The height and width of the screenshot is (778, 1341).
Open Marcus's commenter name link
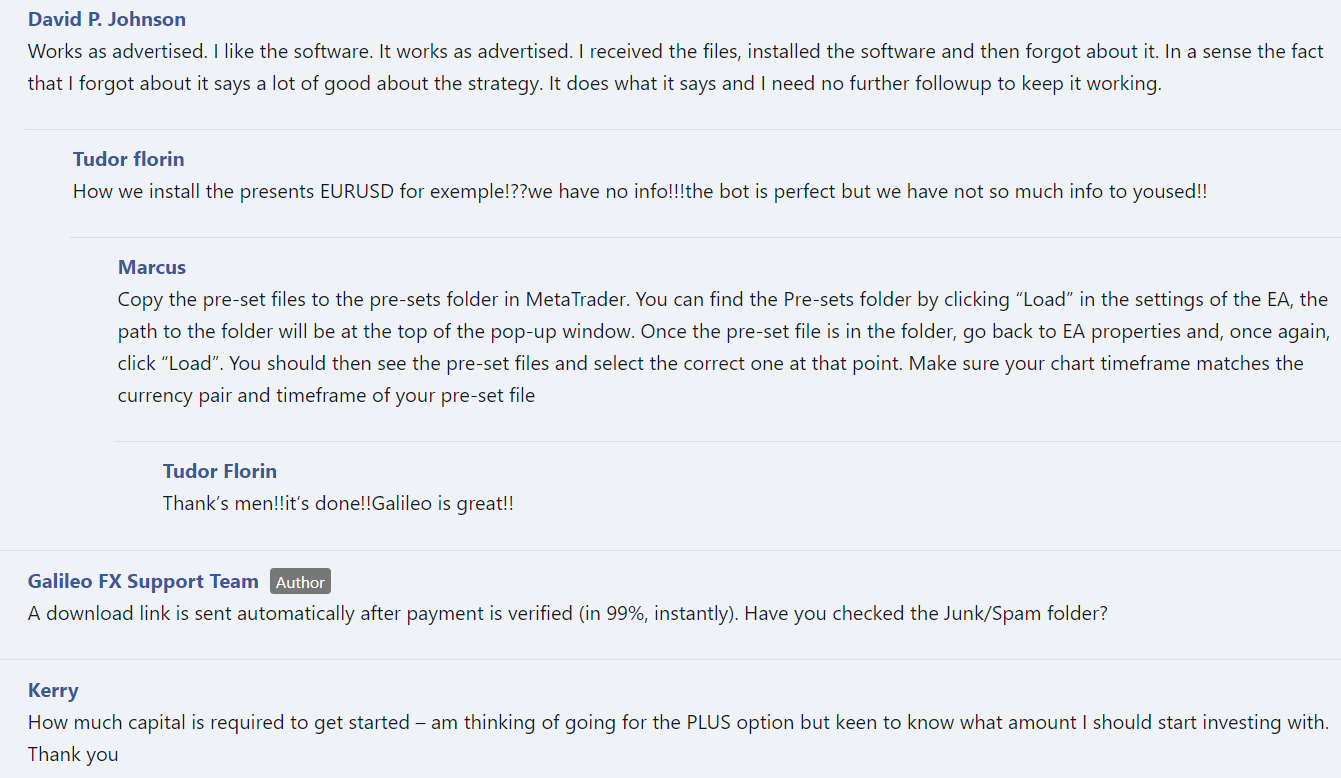pos(152,267)
